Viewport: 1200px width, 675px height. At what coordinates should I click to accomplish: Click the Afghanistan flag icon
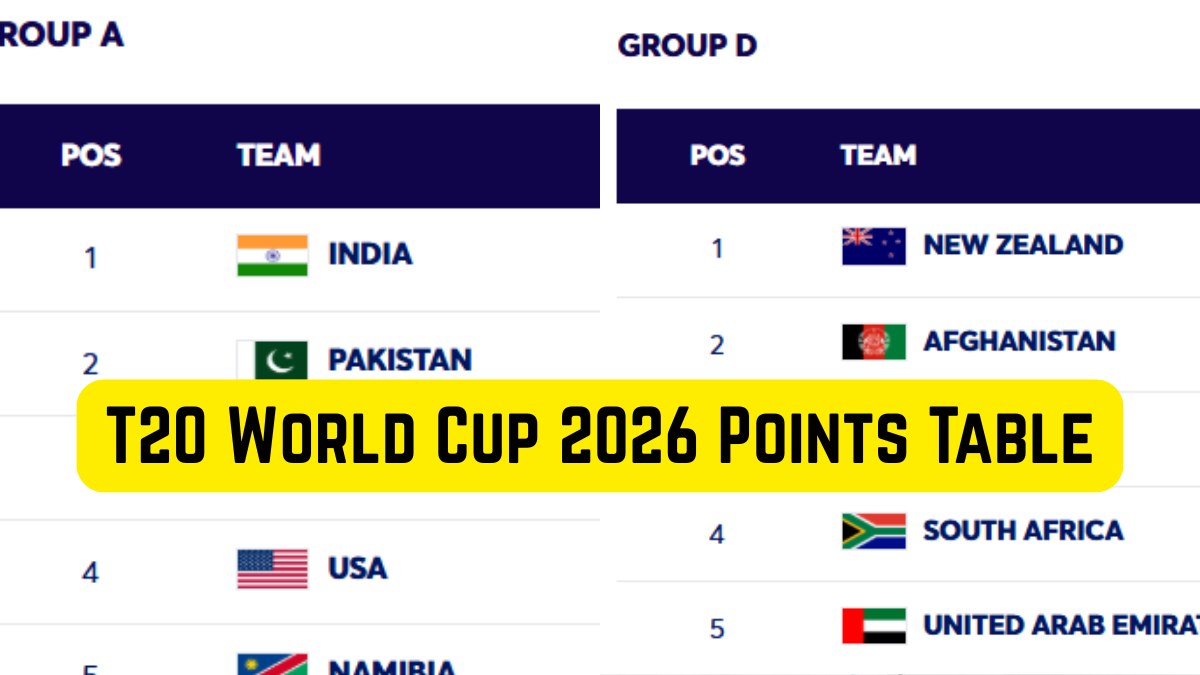pyautogui.click(x=873, y=342)
